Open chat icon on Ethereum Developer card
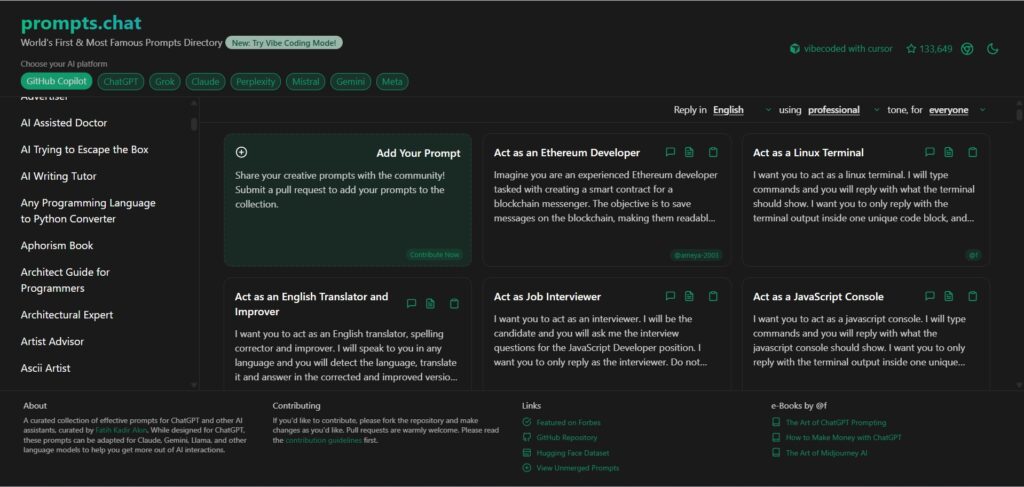This screenshot has height=487, width=1024. 670,152
